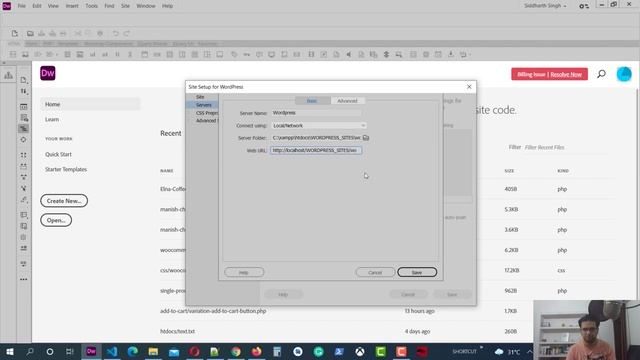Click the Web URL field
This screenshot has height=360, width=640.
(316, 150)
